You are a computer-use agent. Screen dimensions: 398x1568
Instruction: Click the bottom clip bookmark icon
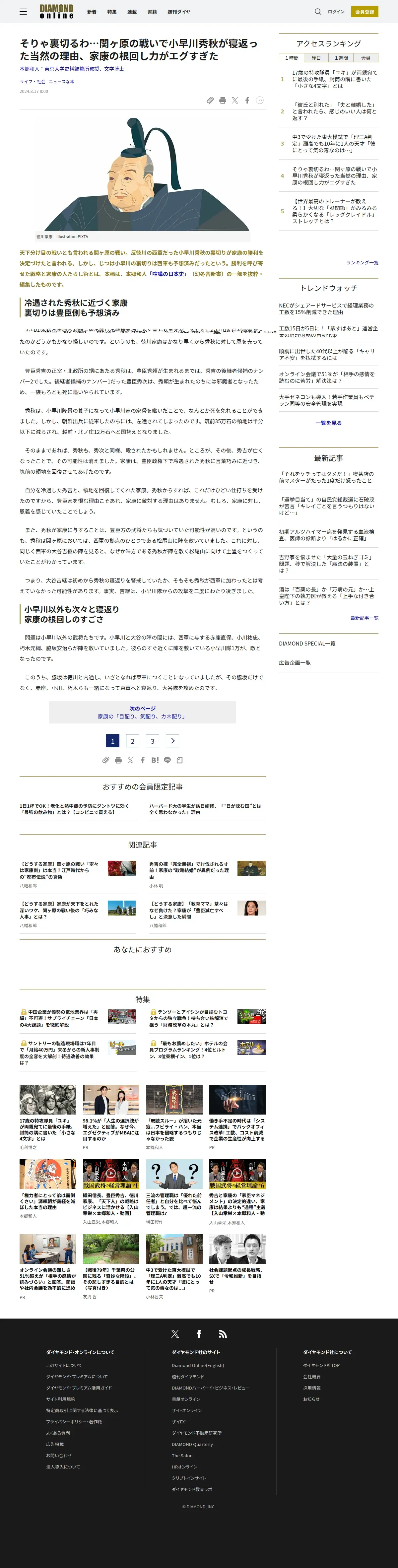point(106,760)
